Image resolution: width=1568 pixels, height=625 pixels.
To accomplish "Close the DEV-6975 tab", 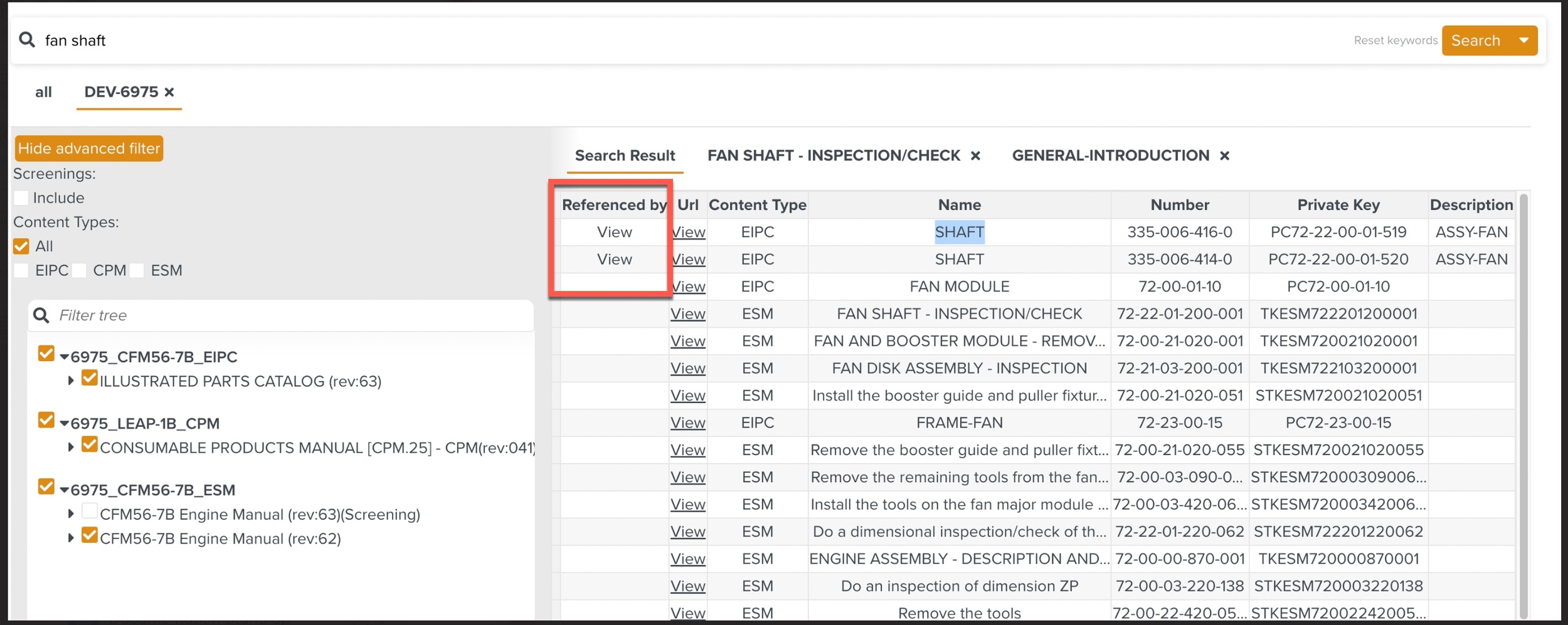I will tap(169, 92).
